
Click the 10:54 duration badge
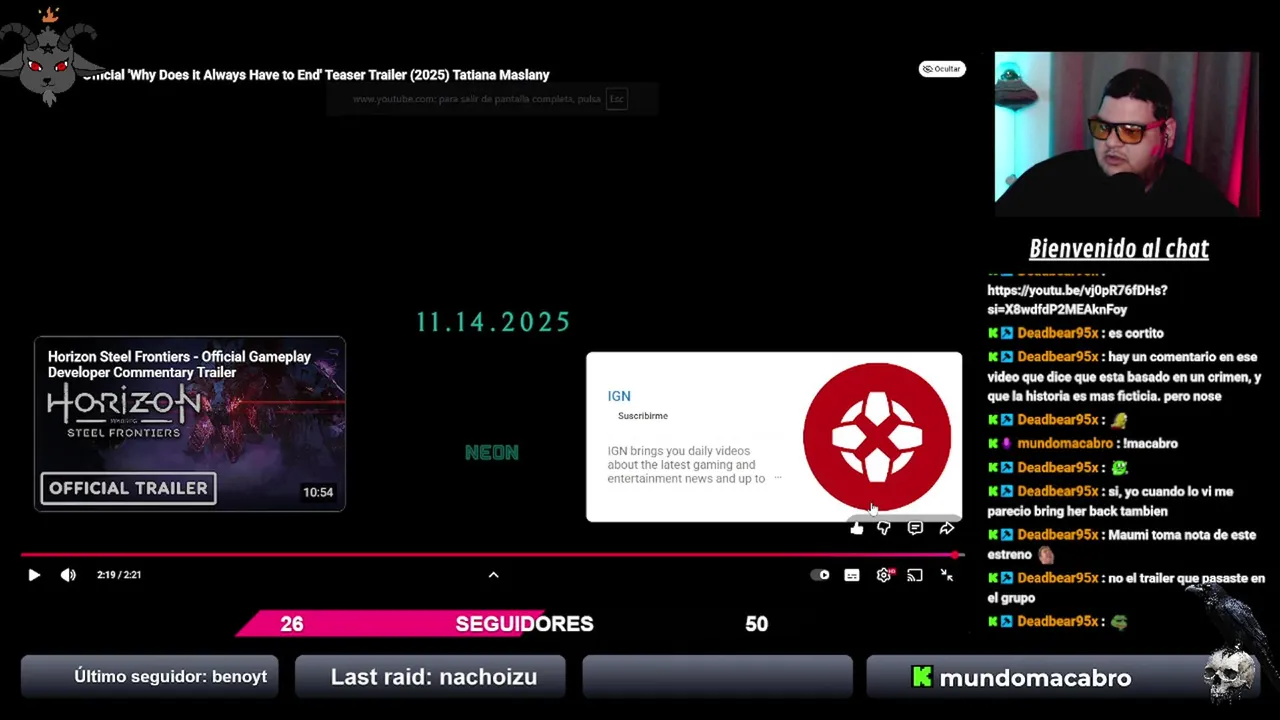pyautogui.click(x=318, y=492)
